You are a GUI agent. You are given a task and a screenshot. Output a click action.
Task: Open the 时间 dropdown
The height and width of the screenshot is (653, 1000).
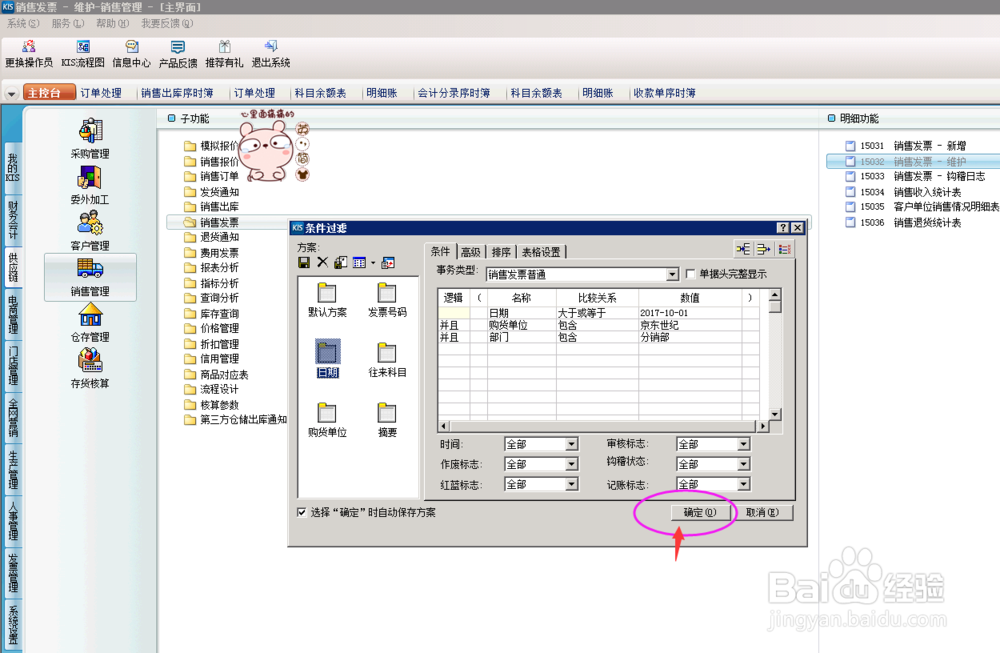click(x=571, y=444)
